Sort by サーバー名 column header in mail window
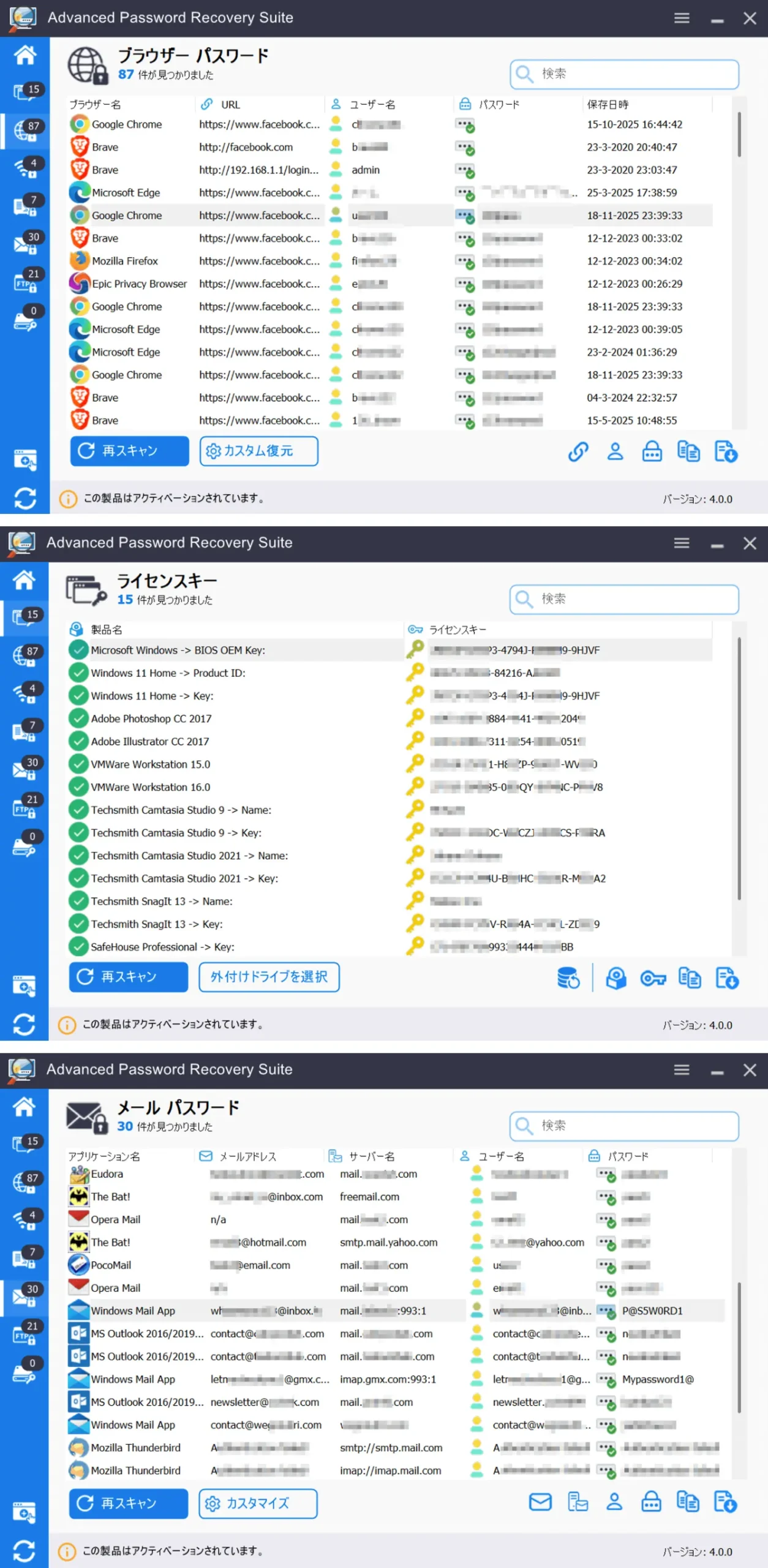Viewport: 768px width, 1568px height. coord(372,1156)
